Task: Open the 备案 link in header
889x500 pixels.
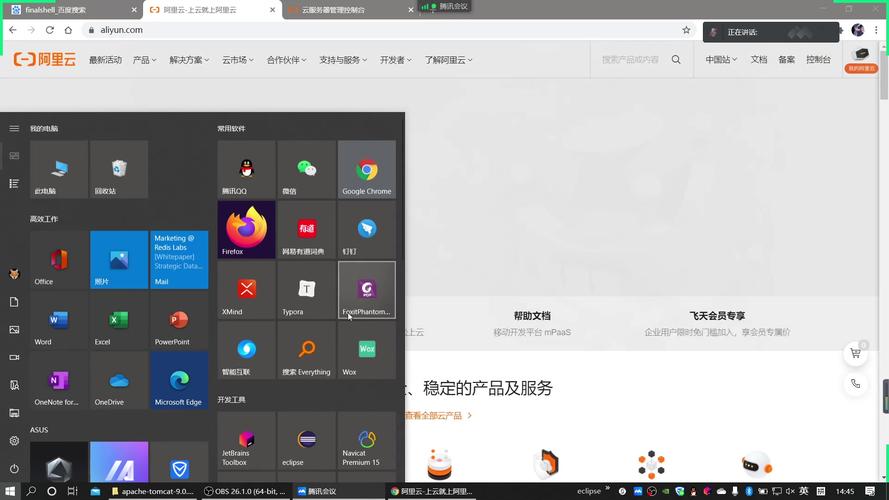Action: (786, 60)
